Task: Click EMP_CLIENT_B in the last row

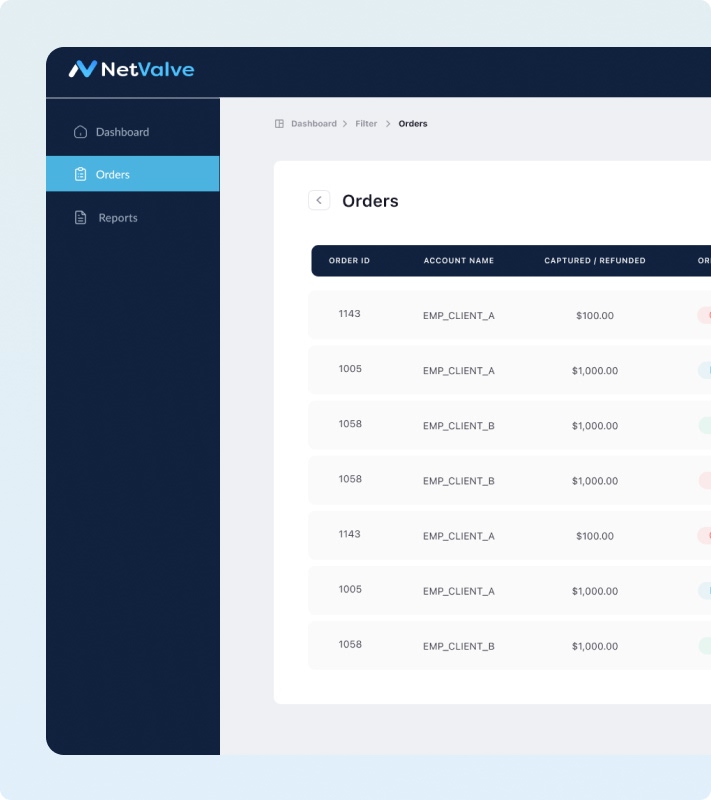Action: pos(459,646)
